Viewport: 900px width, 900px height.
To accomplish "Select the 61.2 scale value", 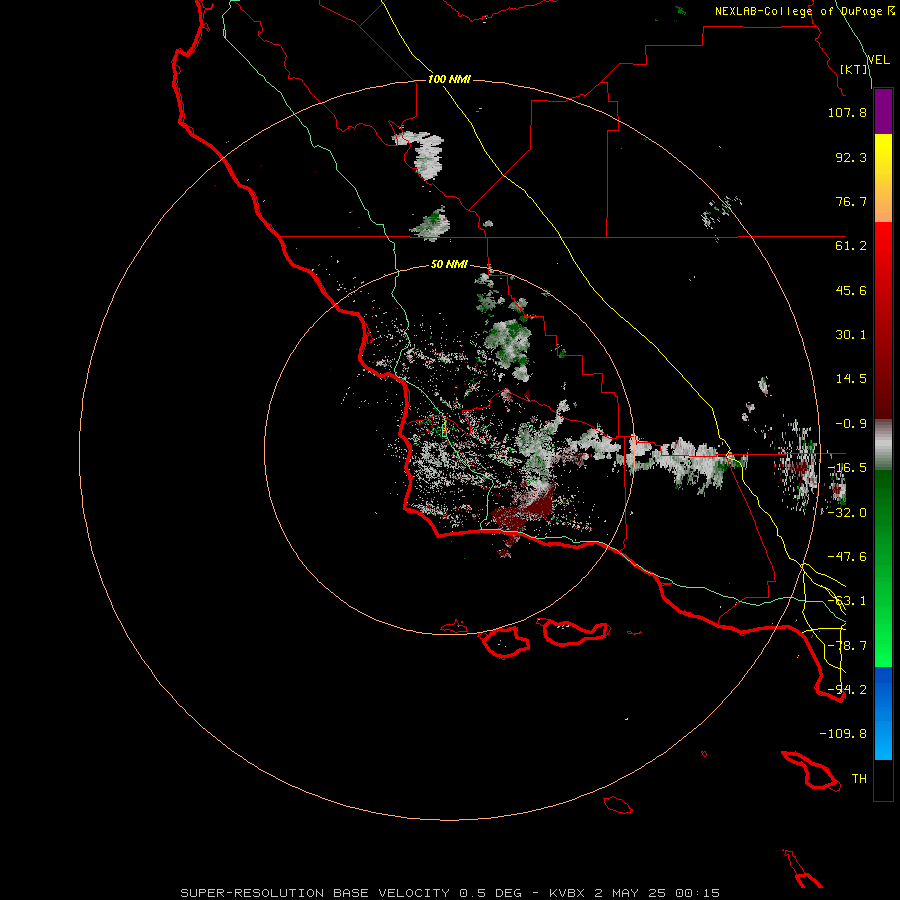I will click(x=851, y=246).
